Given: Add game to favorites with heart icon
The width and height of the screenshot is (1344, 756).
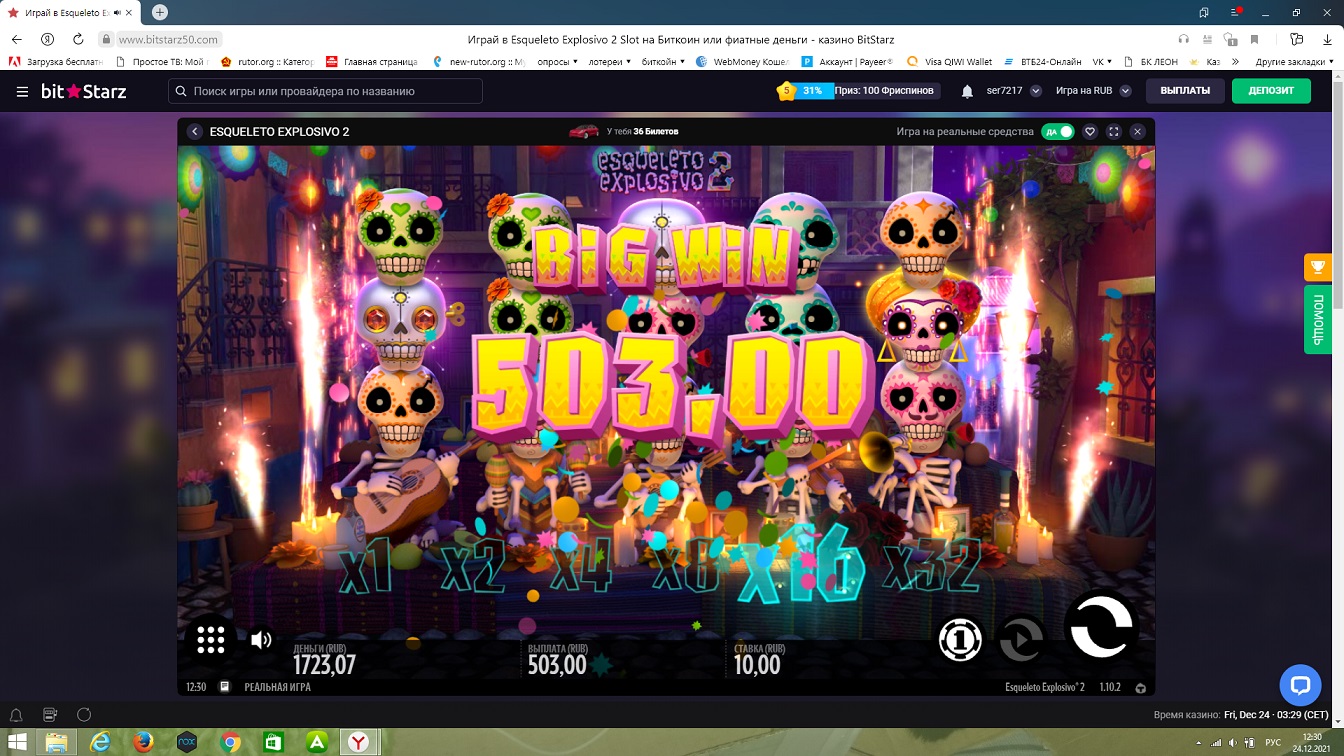Looking at the screenshot, I should (x=1090, y=132).
